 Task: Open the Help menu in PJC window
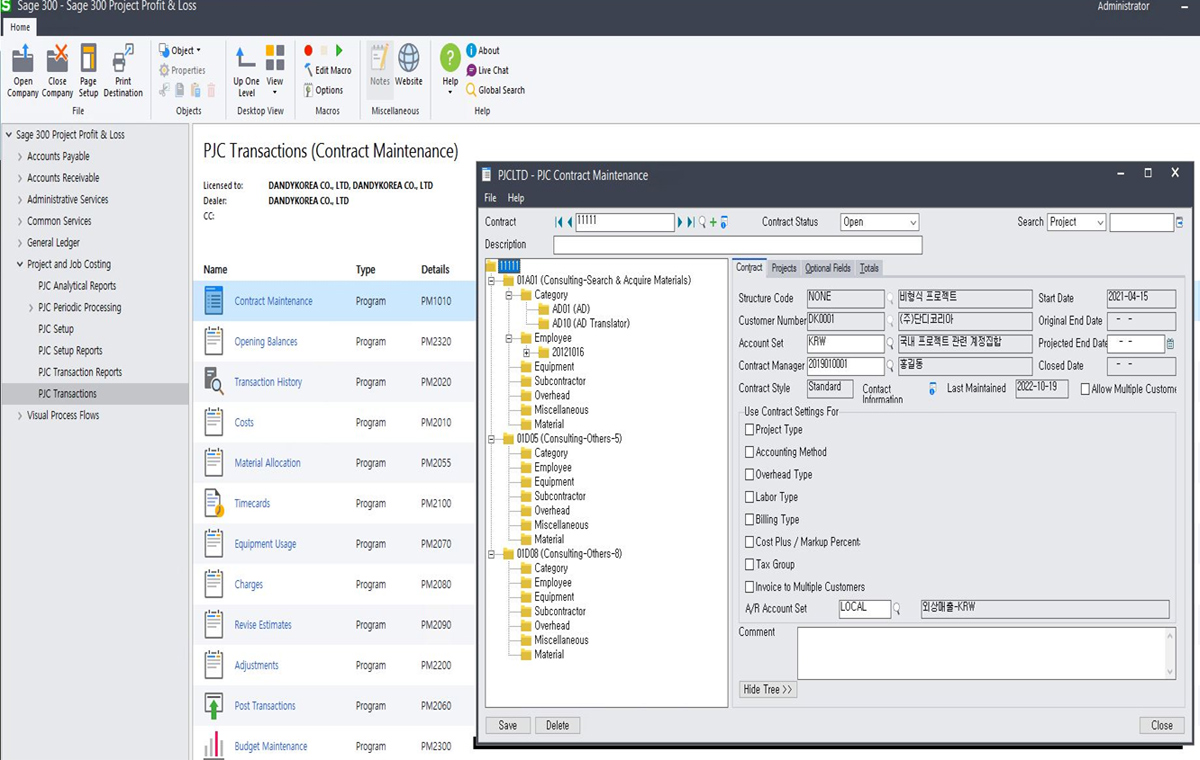click(515, 198)
